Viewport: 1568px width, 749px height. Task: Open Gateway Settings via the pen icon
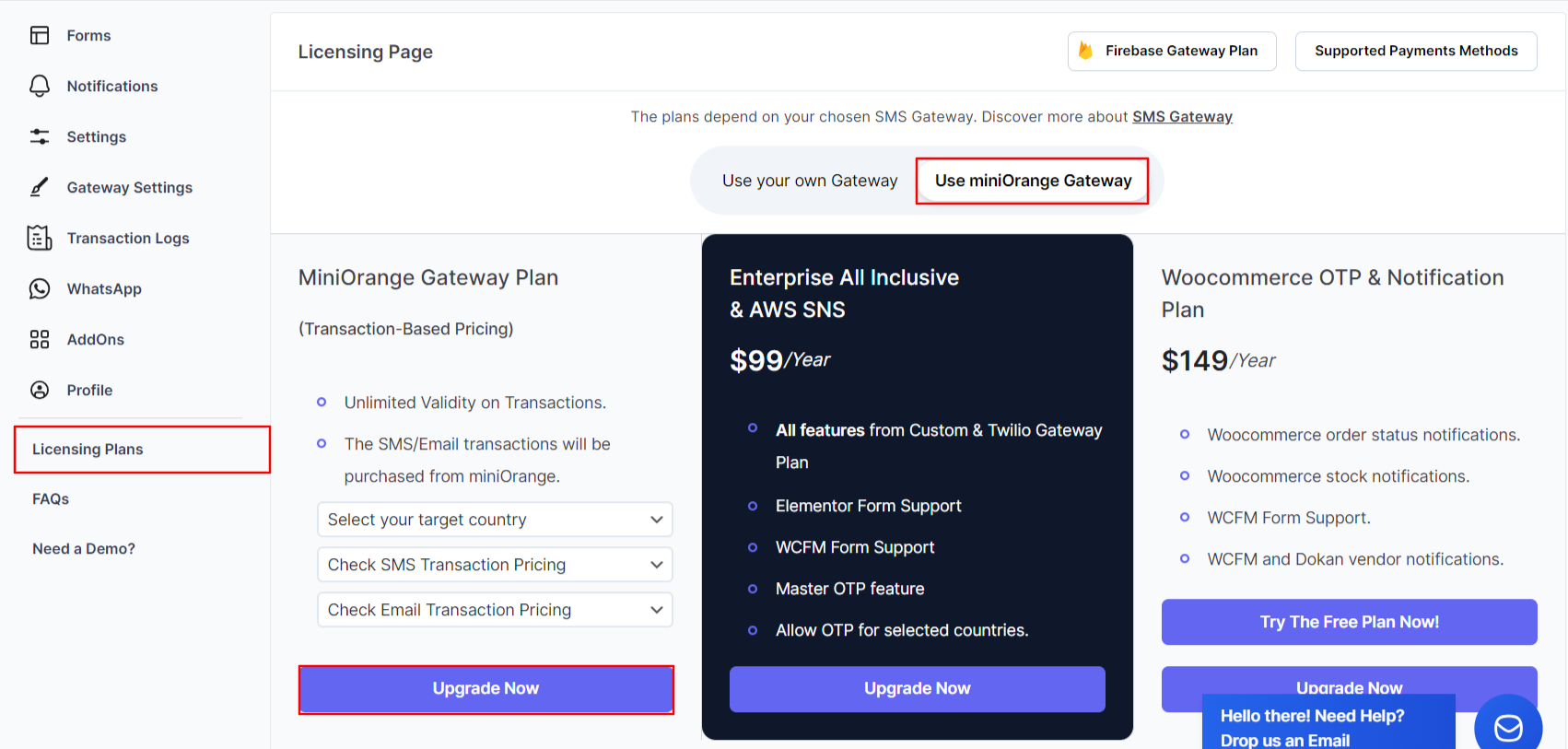(40, 187)
